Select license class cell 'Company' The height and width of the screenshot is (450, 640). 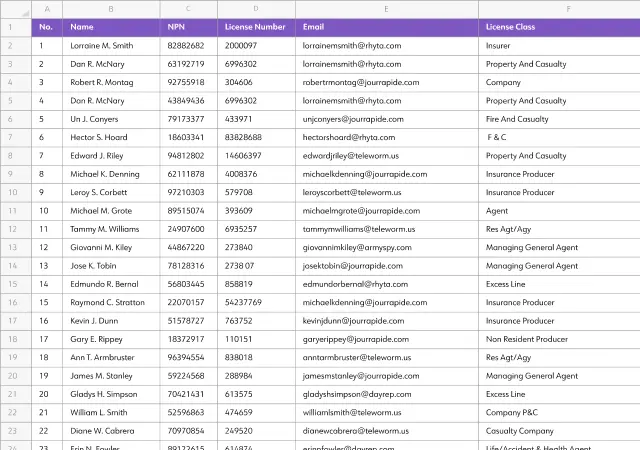[559, 82]
